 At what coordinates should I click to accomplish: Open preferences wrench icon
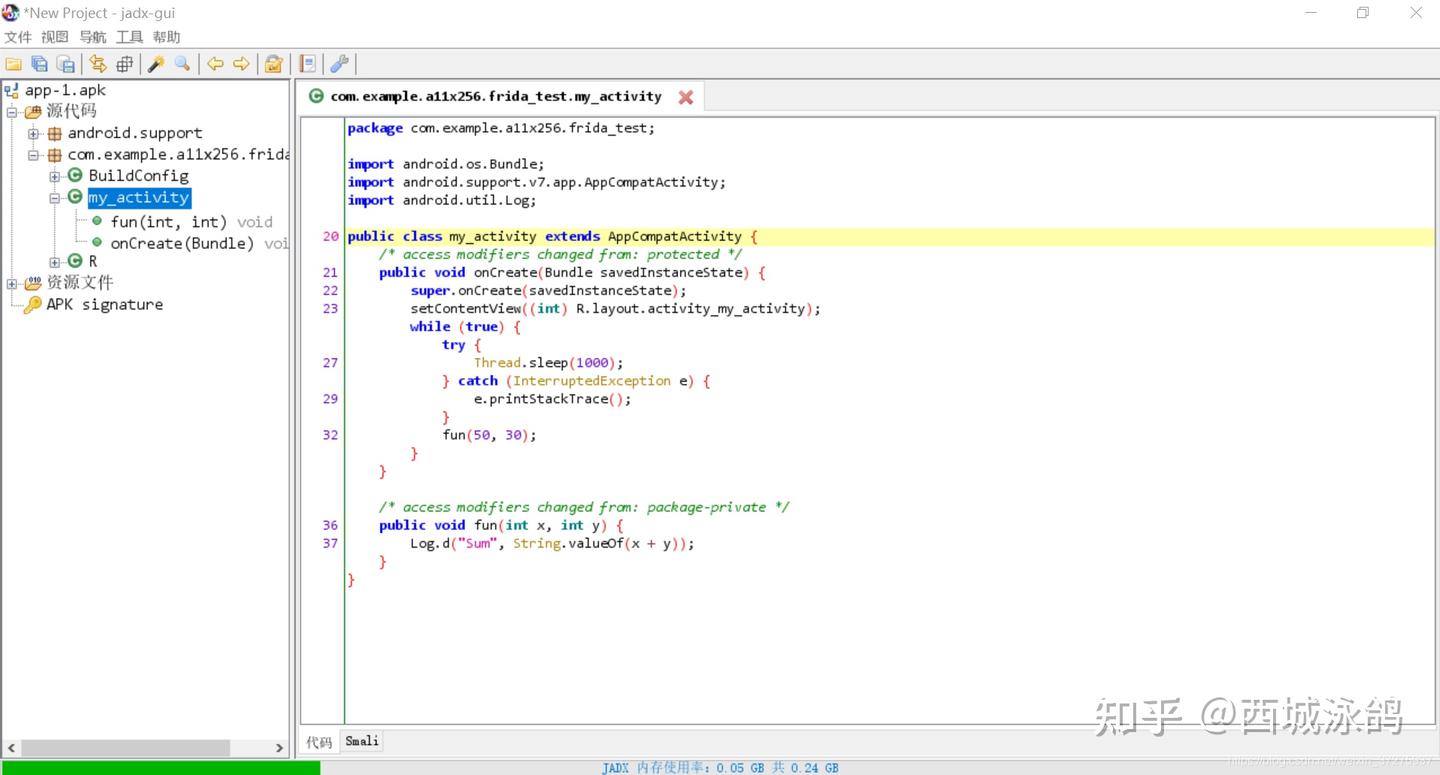coord(339,64)
